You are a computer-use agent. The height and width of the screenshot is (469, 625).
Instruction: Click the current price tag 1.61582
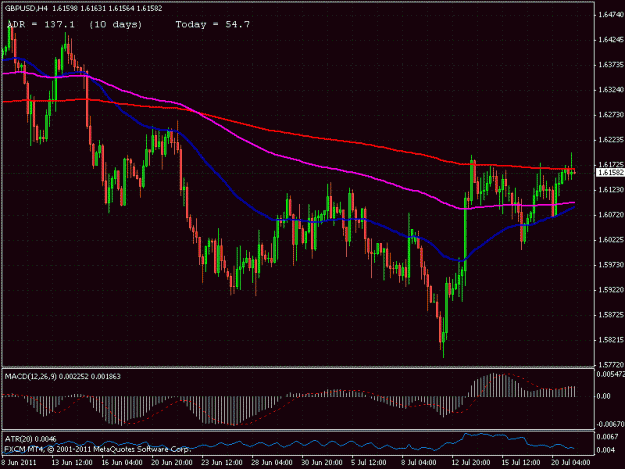pos(611,172)
